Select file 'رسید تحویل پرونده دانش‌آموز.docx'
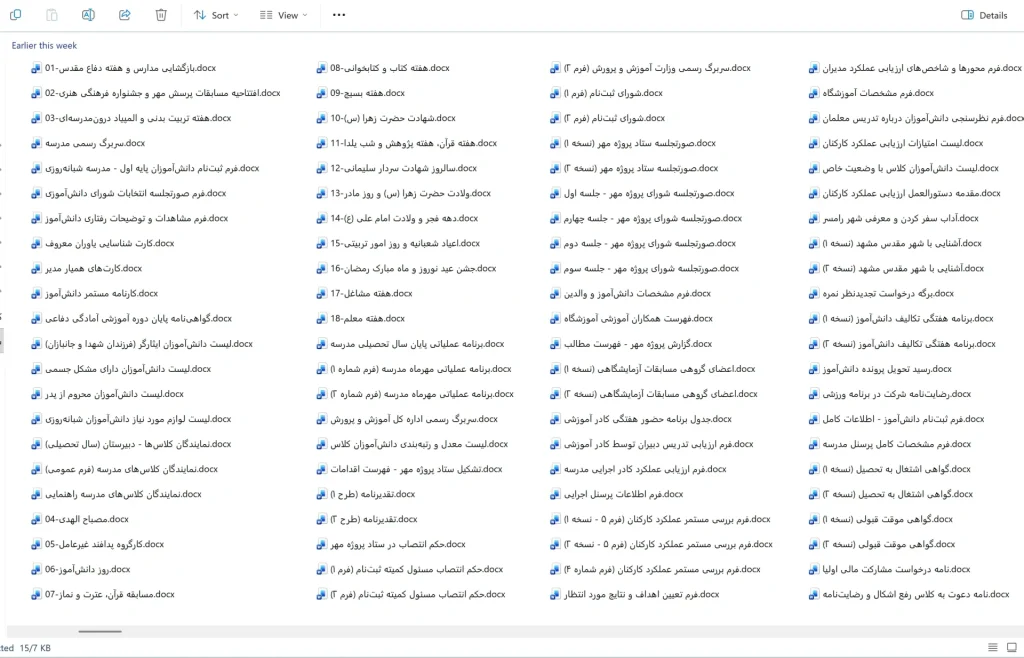The width and height of the screenshot is (1024, 658). point(880,369)
